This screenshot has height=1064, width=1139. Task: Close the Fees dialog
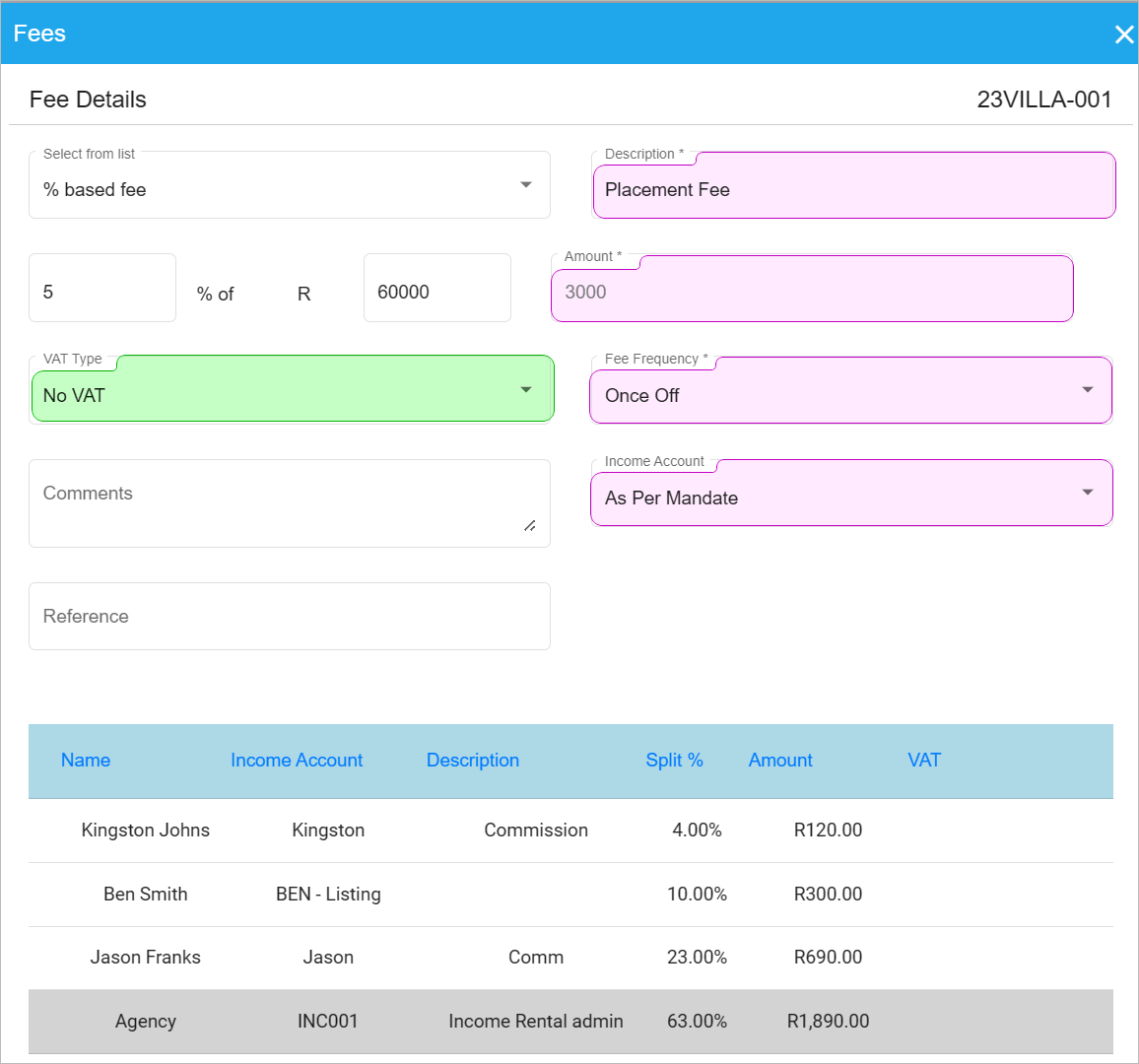[1123, 34]
